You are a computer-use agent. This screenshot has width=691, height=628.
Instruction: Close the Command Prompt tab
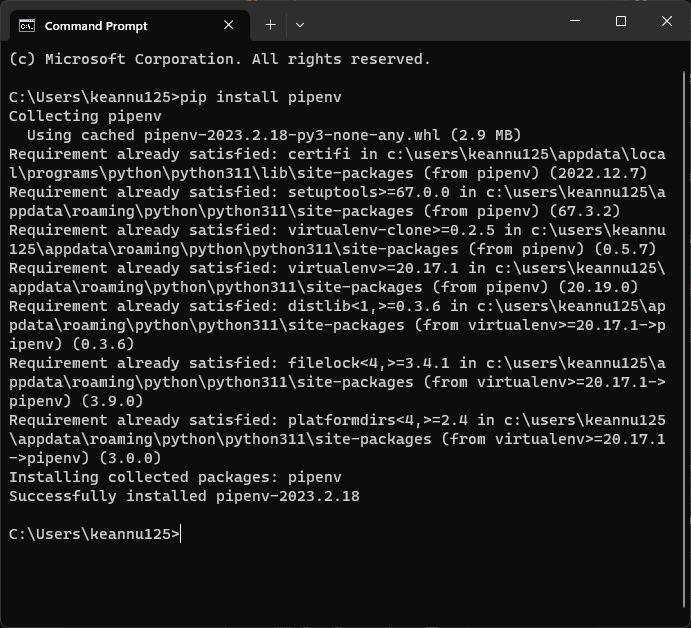pos(229,25)
